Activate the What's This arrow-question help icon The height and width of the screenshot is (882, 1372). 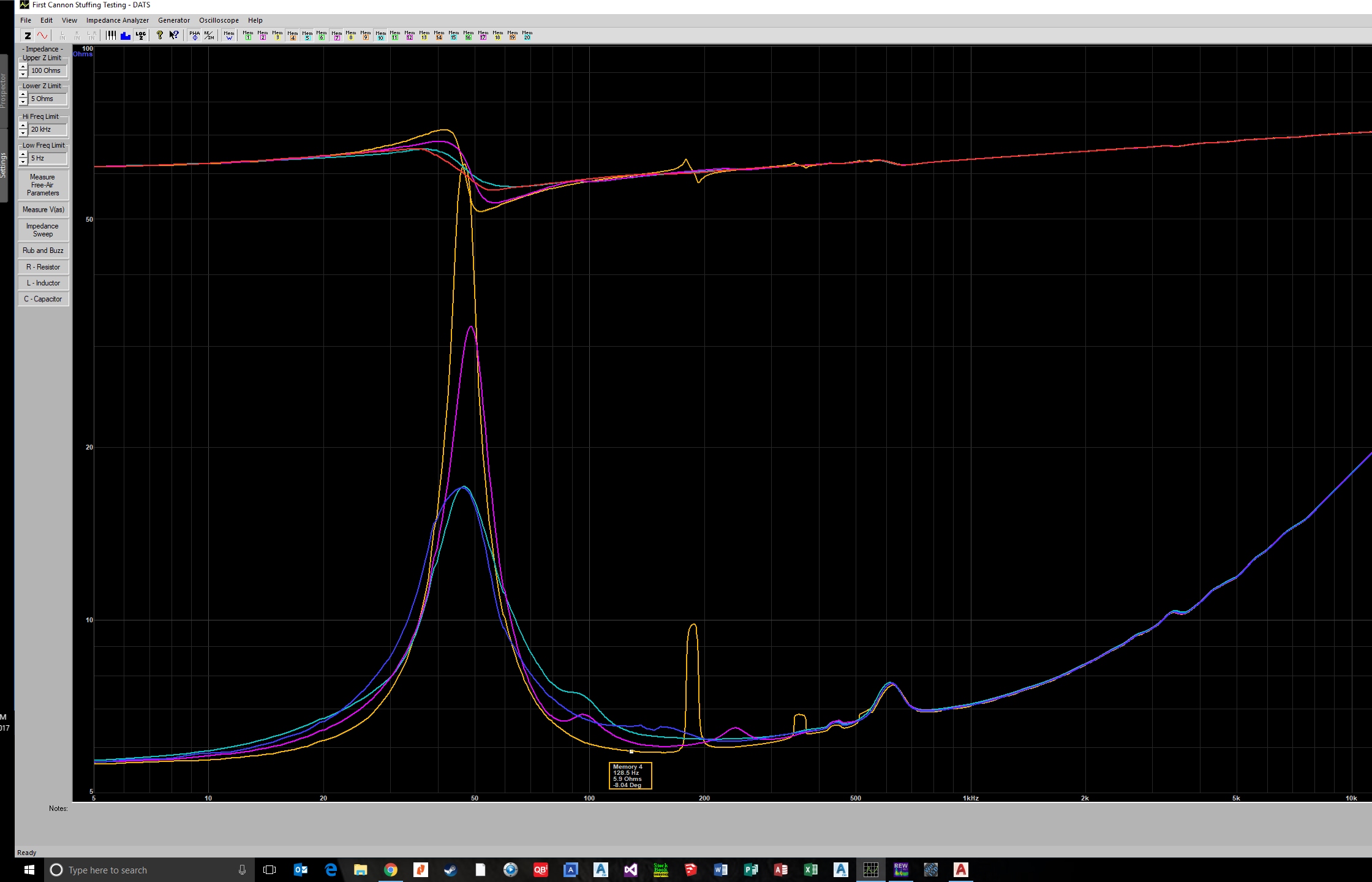[x=174, y=36]
